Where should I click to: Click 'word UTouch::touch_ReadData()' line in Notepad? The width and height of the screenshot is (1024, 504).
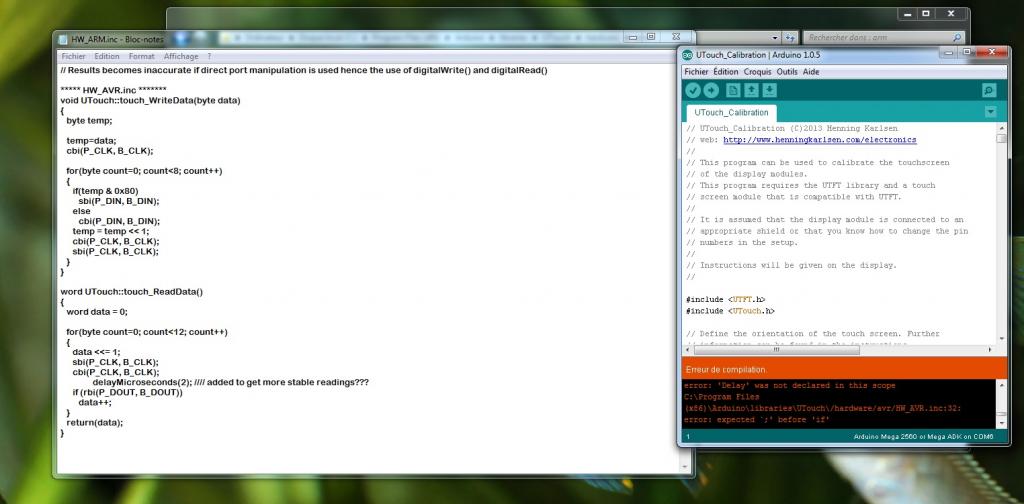click(x=131, y=292)
